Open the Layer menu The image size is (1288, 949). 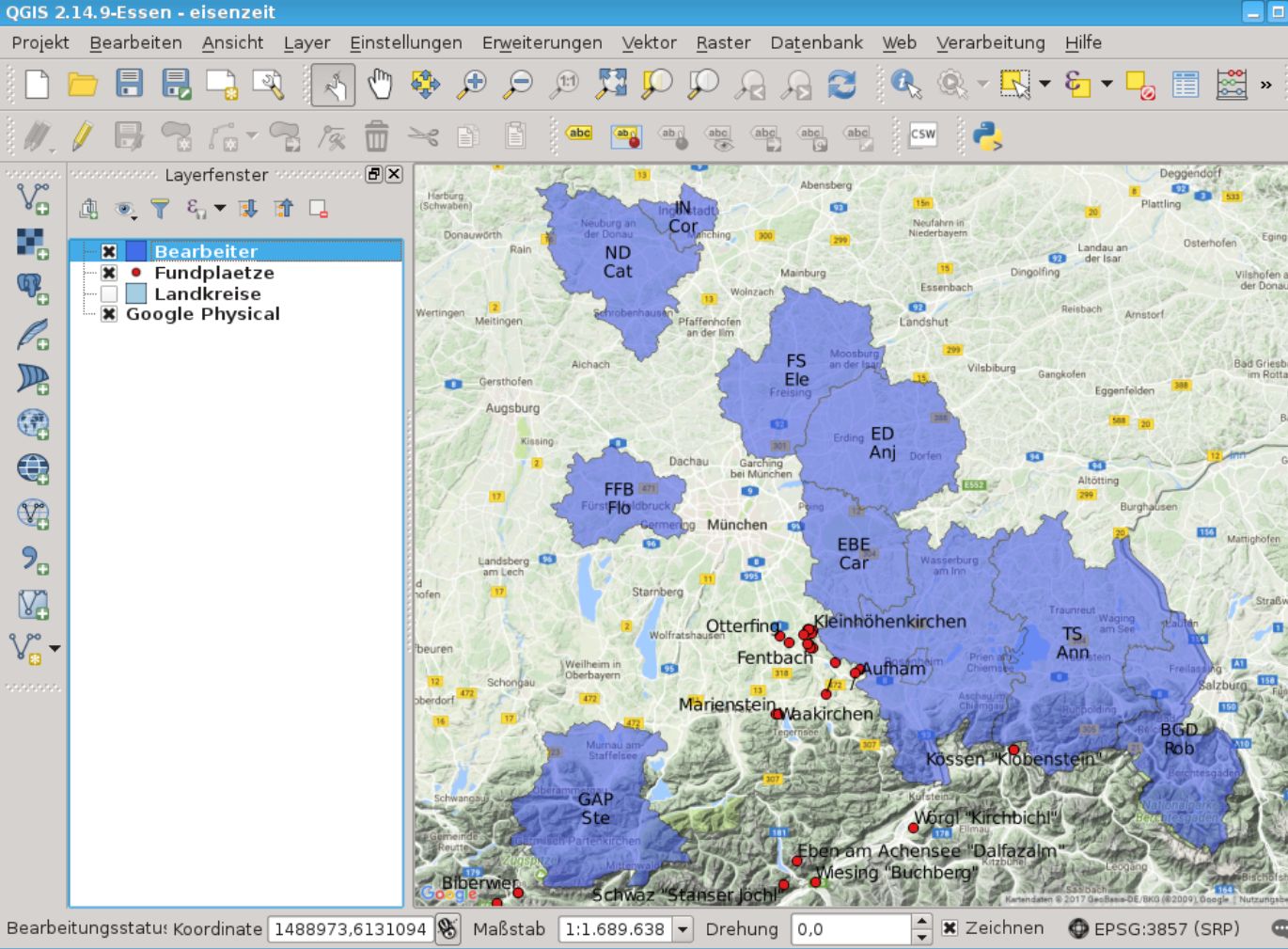point(306,42)
